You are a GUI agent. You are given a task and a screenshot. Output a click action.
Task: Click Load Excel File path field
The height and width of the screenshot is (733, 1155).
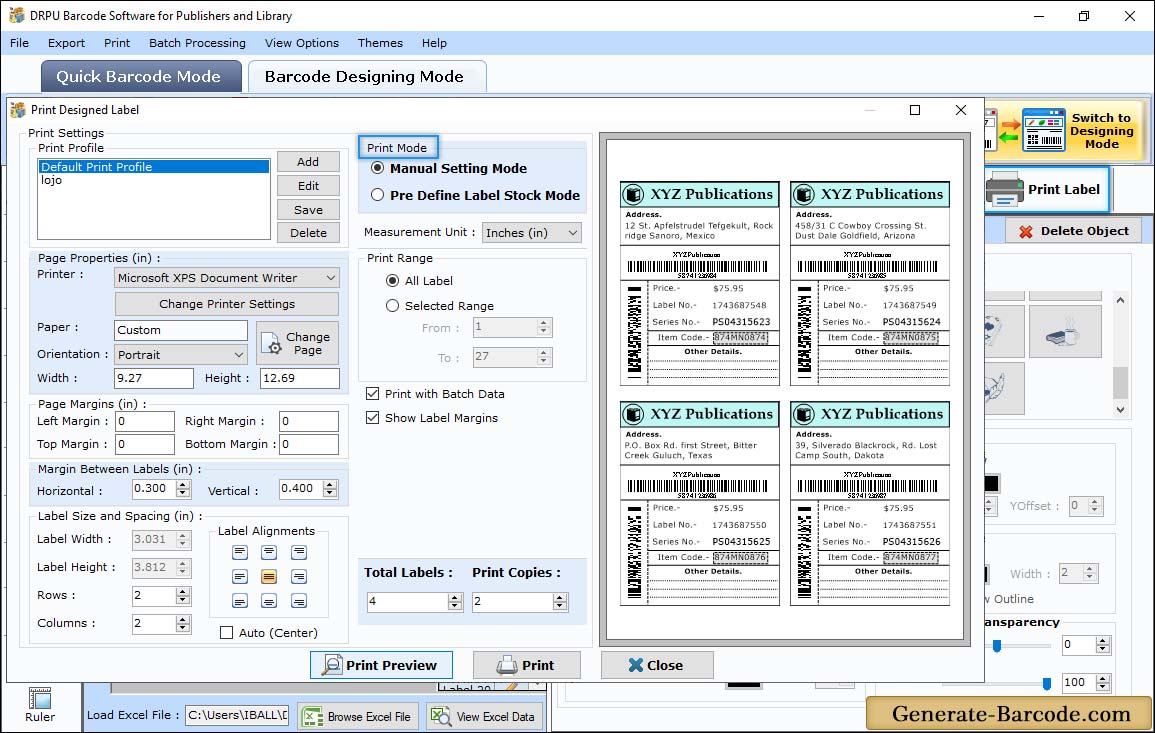236,715
